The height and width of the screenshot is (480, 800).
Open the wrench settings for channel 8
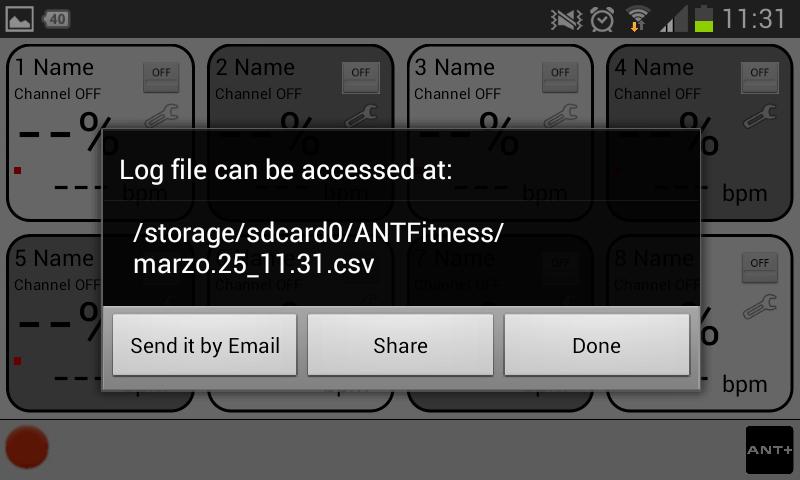[760, 307]
